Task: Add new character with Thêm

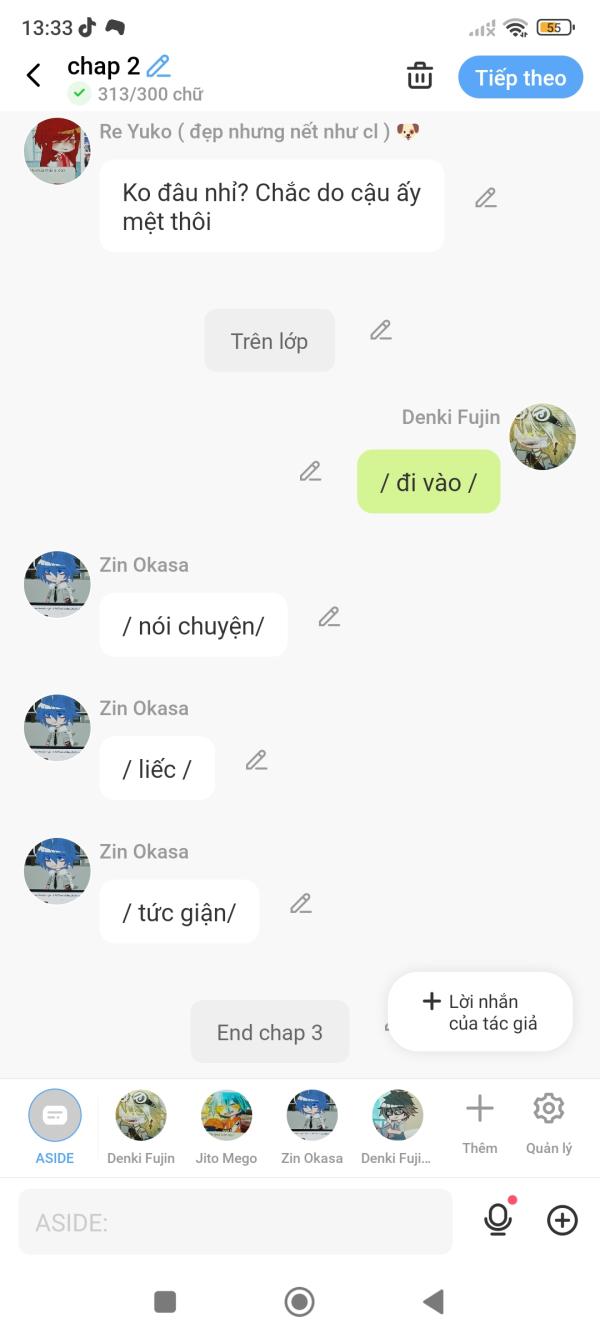Action: pyautogui.click(x=480, y=1123)
